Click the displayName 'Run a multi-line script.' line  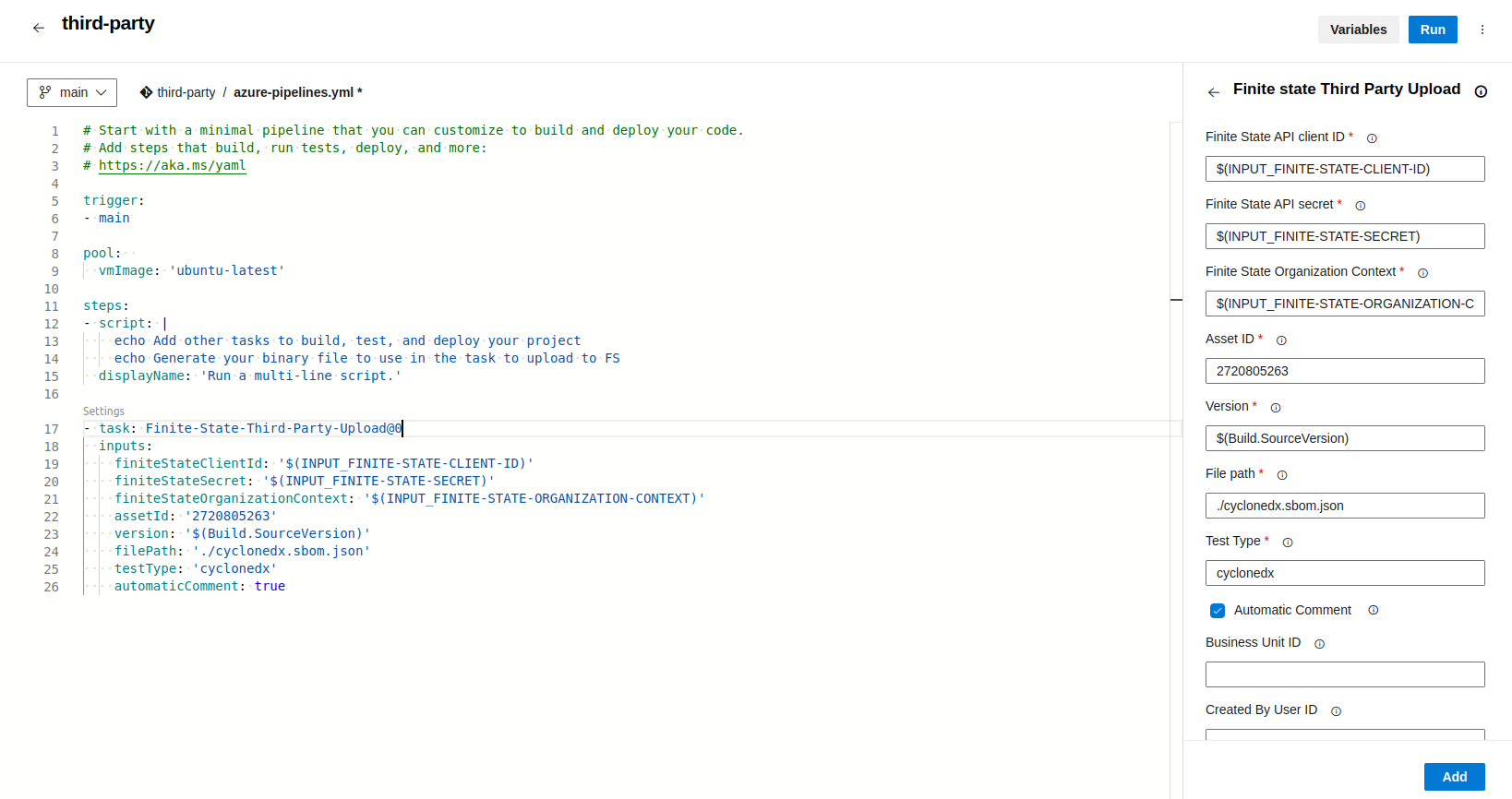pos(249,376)
